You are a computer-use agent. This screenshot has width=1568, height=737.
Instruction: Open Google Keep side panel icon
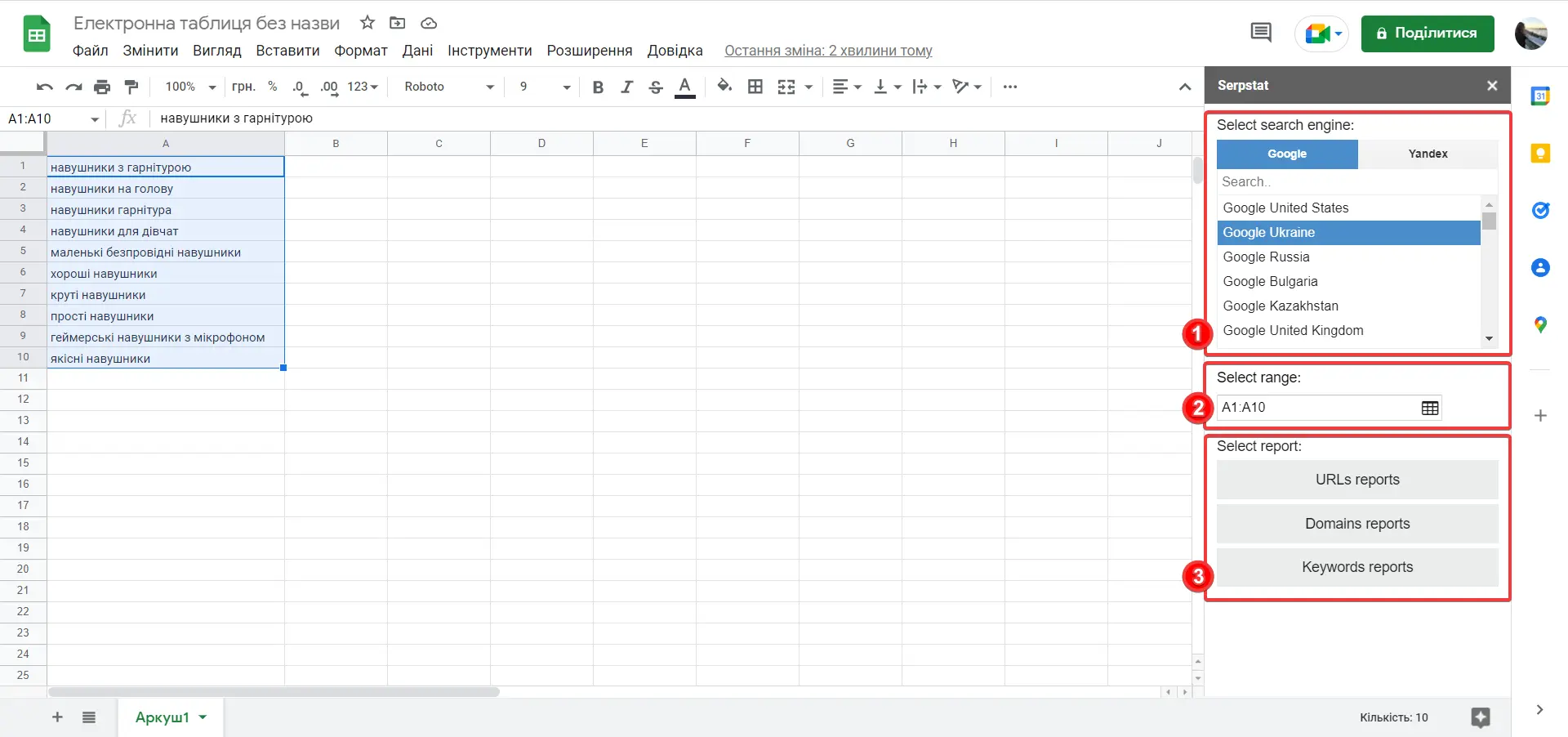1540,154
